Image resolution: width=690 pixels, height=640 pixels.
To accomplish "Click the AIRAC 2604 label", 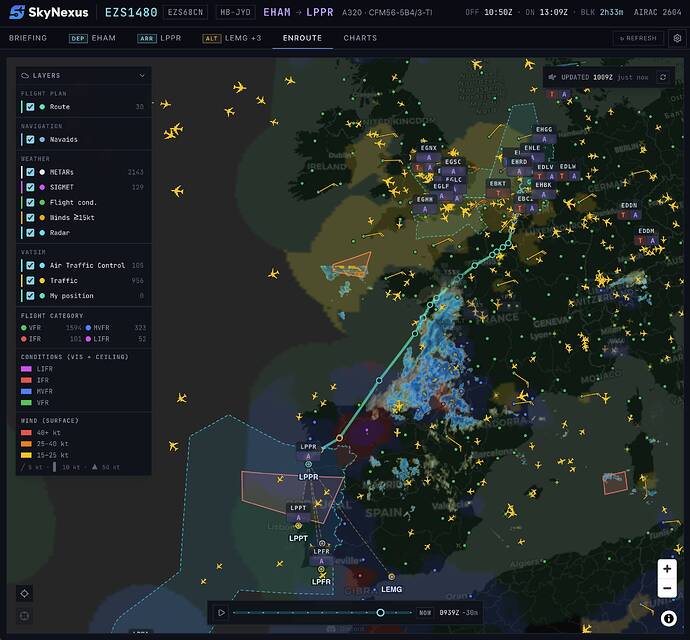I will pyautogui.click(x=657, y=12).
